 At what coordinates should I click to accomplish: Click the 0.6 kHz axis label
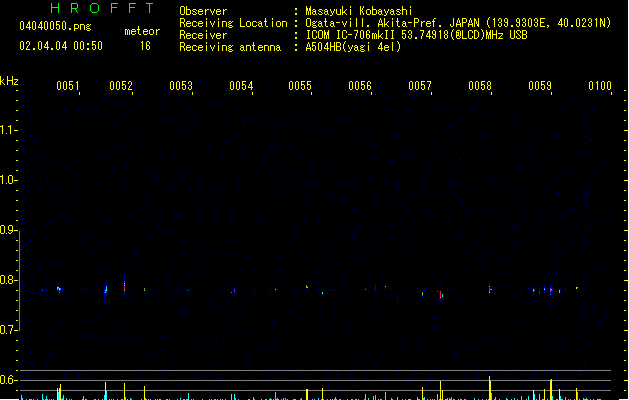click(7, 380)
